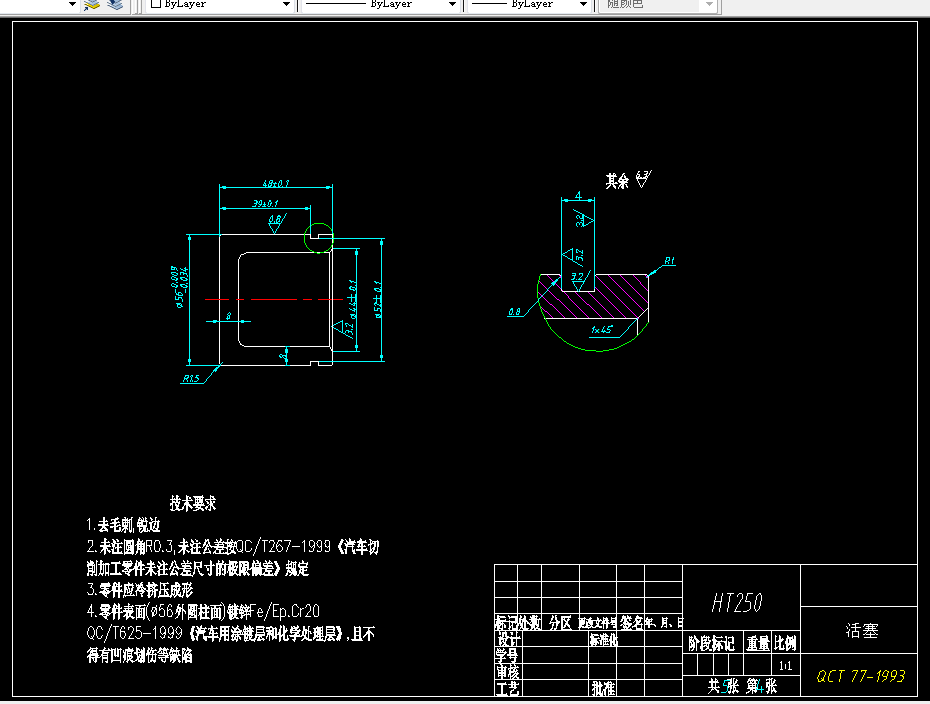The width and height of the screenshot is (930, 704).
Task: Click the white ByLayer color swatch
Action: tap(156, 4)
